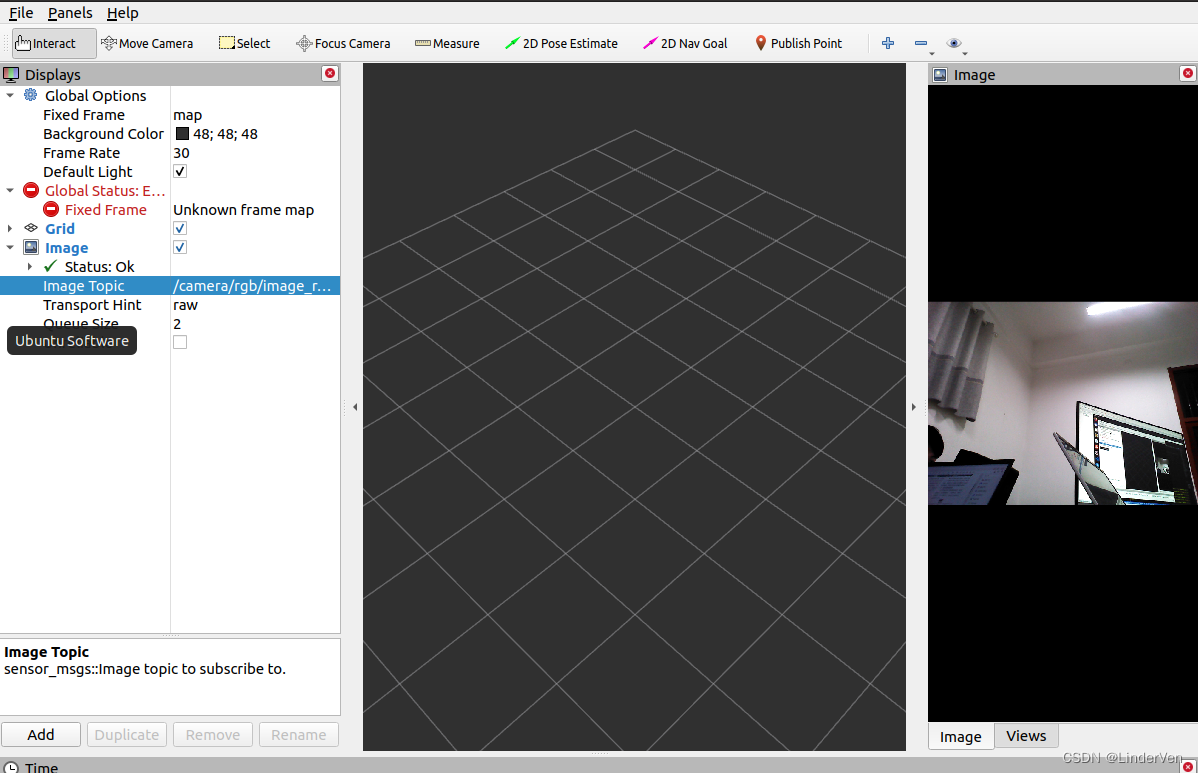Choose the Select tool
This screenshot has width=1198, height=773.
(244, 44)
